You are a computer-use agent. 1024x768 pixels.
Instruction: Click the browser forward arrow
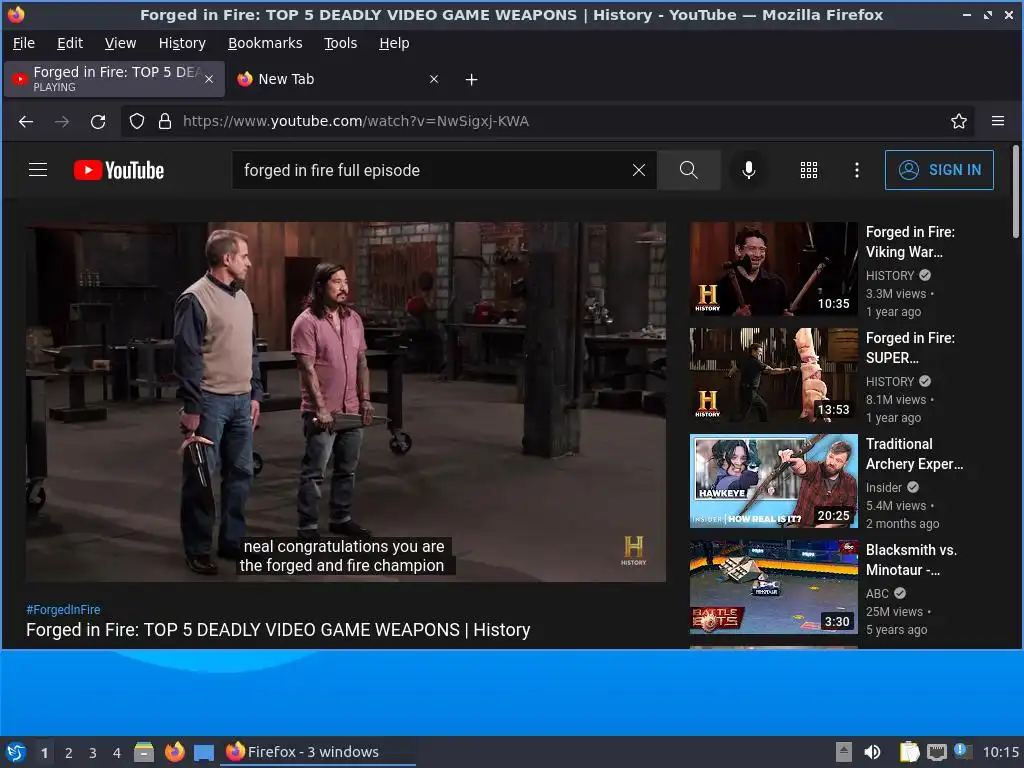coord(62,121)
